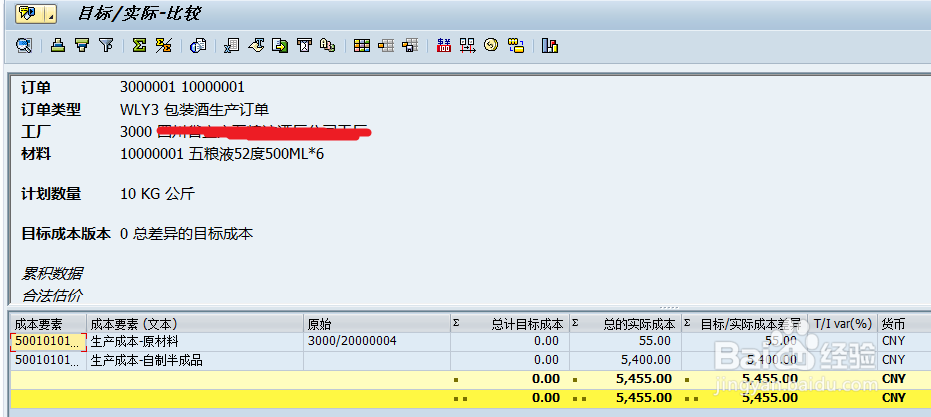The width and height of the screenshot is (931, 417).
Task: Click the Total sigma icon
Action: [140, 45]
